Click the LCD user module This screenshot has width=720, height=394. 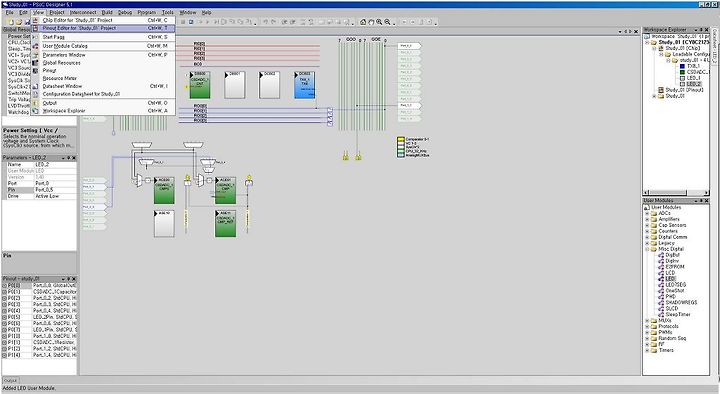pyautogui.click(x=670, y=273)
